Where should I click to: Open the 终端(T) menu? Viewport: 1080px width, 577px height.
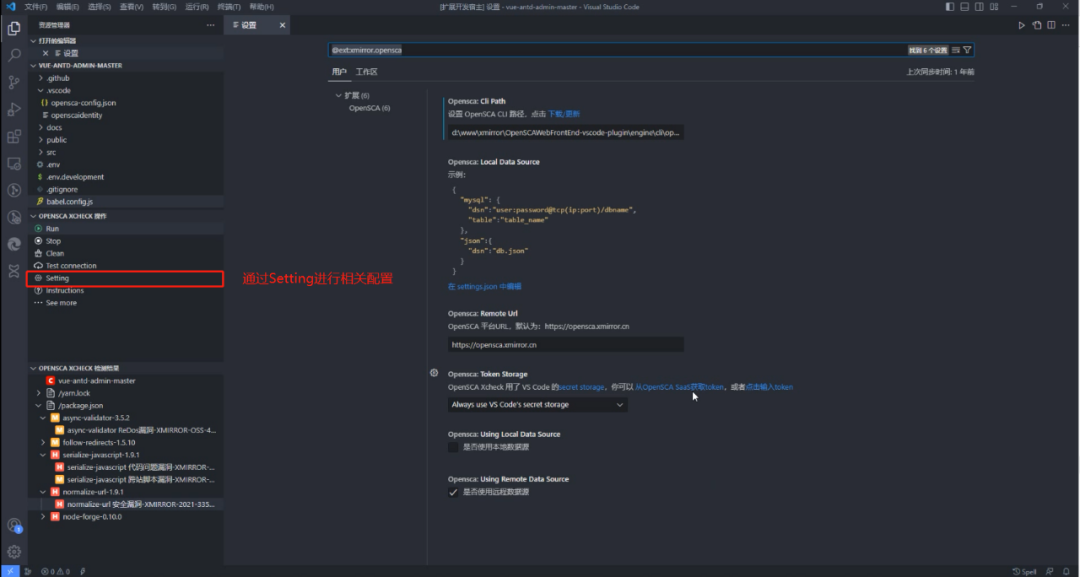click(229, 7)
